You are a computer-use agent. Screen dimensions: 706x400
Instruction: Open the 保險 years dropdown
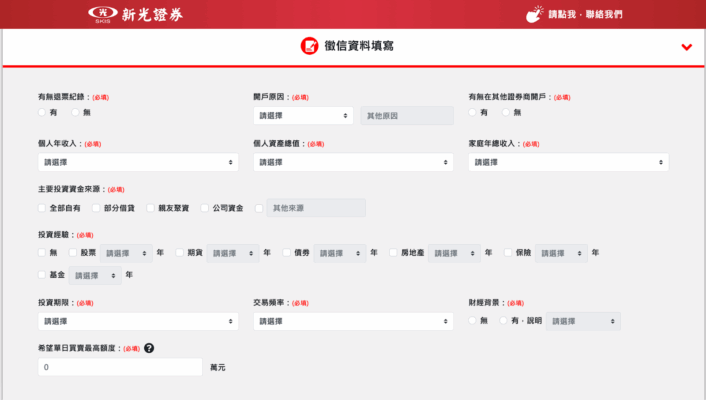561,253
